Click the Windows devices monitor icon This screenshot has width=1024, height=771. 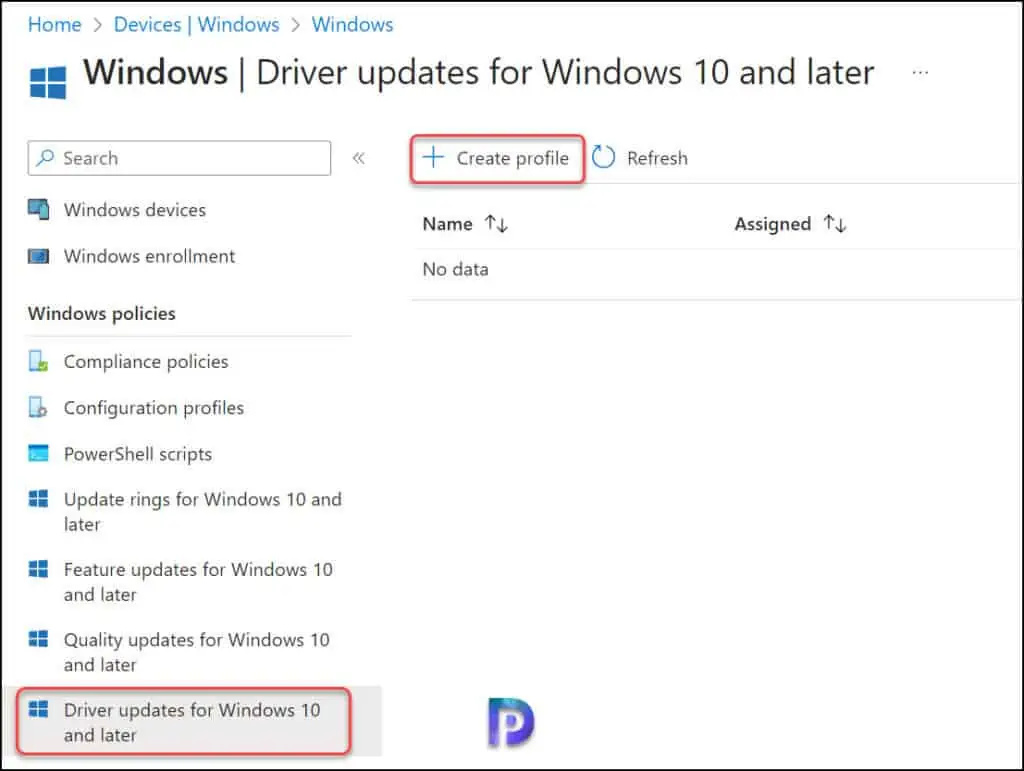tap(39, 210)
